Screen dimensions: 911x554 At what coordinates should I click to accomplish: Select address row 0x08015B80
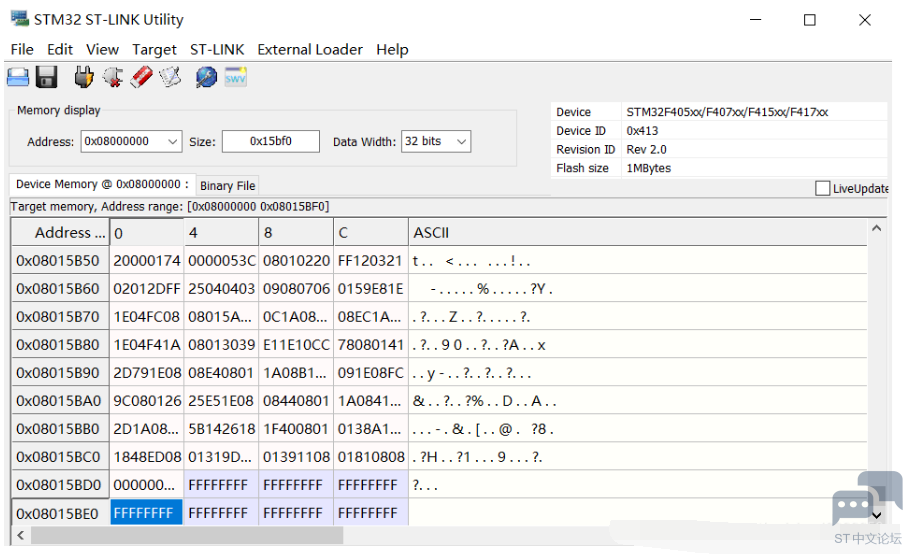click(x=58, y=345)
